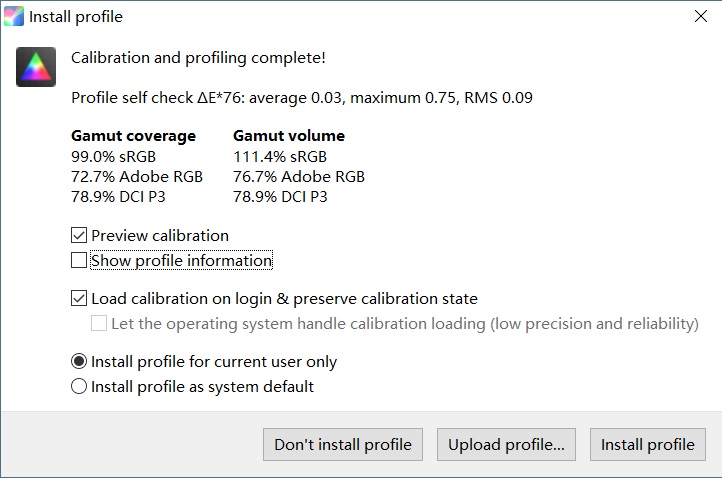Check Let the operating system handle calibration loading
Viewport: 722px width, 478px height.
(99, 323)
